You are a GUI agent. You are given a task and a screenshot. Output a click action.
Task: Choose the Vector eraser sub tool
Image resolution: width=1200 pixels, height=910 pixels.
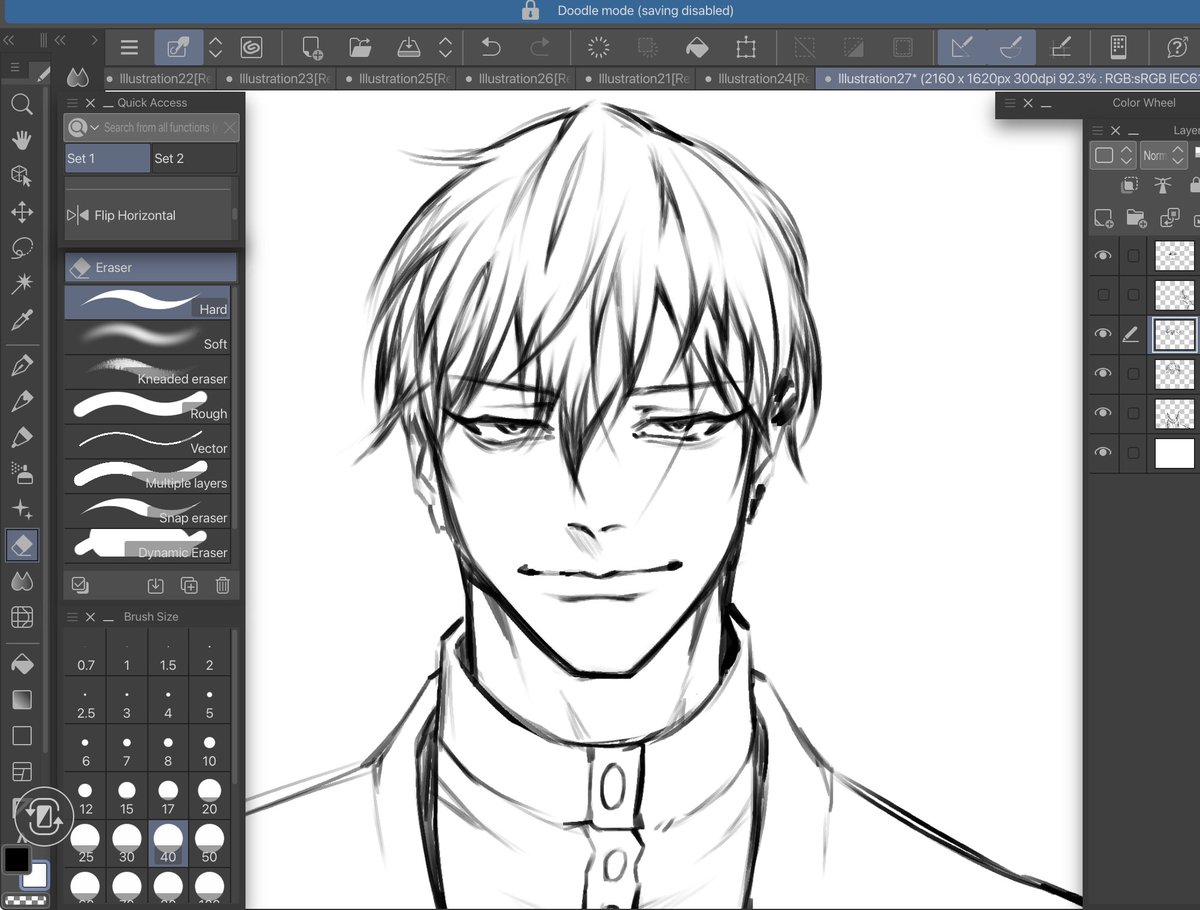pyautogui.click(x=148, y=441)
